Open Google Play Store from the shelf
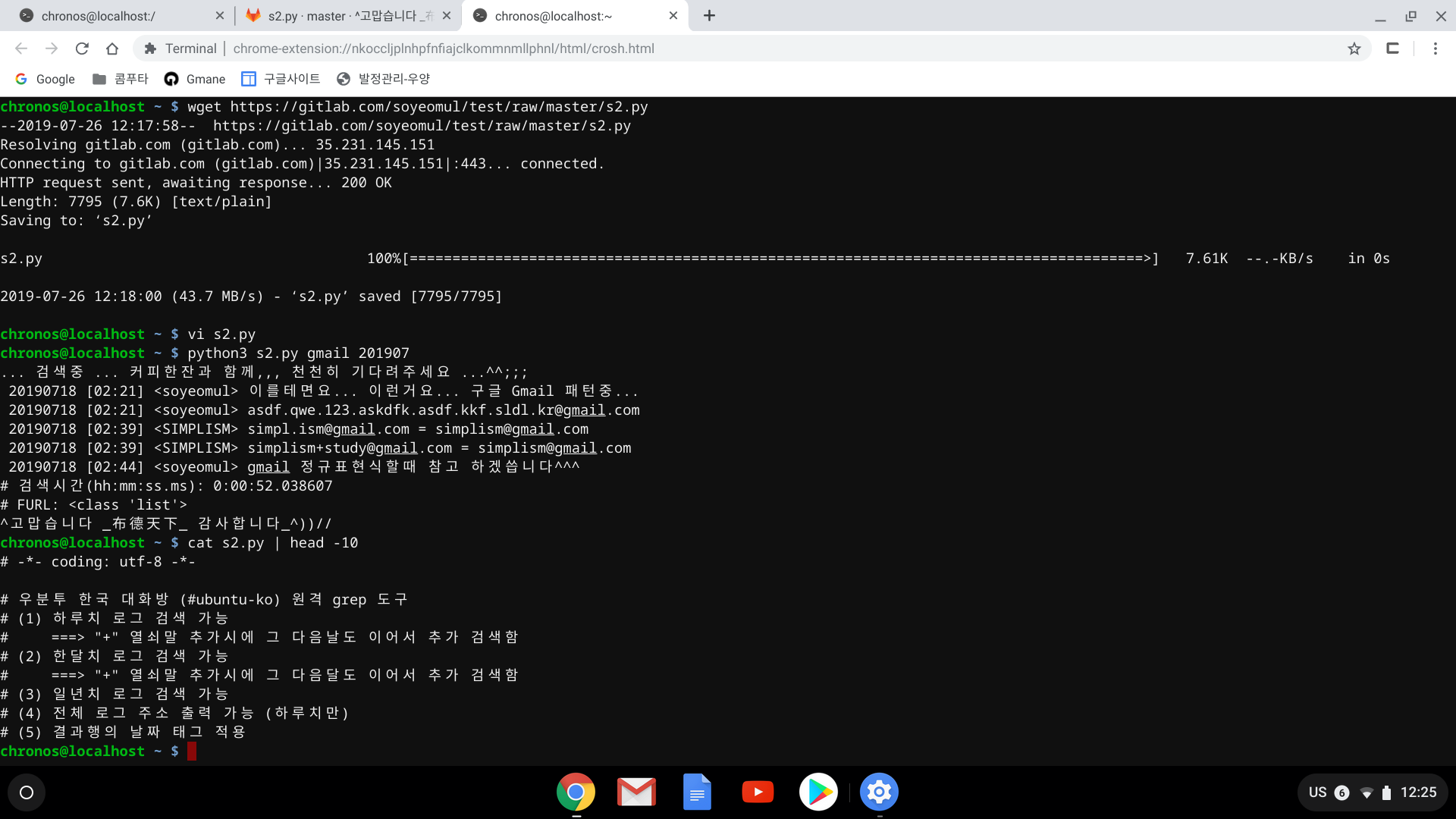The width and height of the screenshot is (1456, 819). [x=818, y=792]
